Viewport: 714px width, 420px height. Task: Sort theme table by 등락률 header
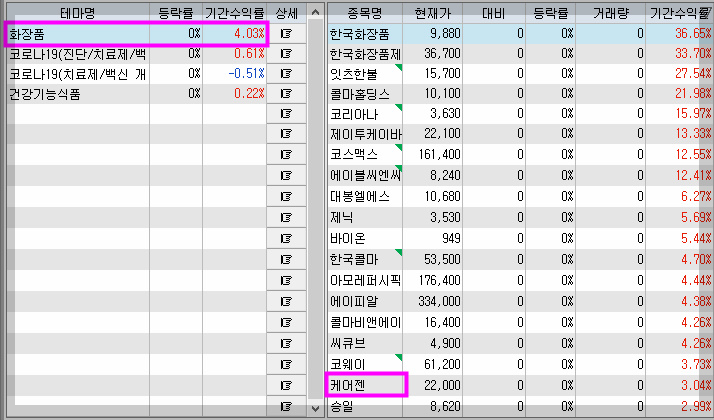tap(176, 13)
